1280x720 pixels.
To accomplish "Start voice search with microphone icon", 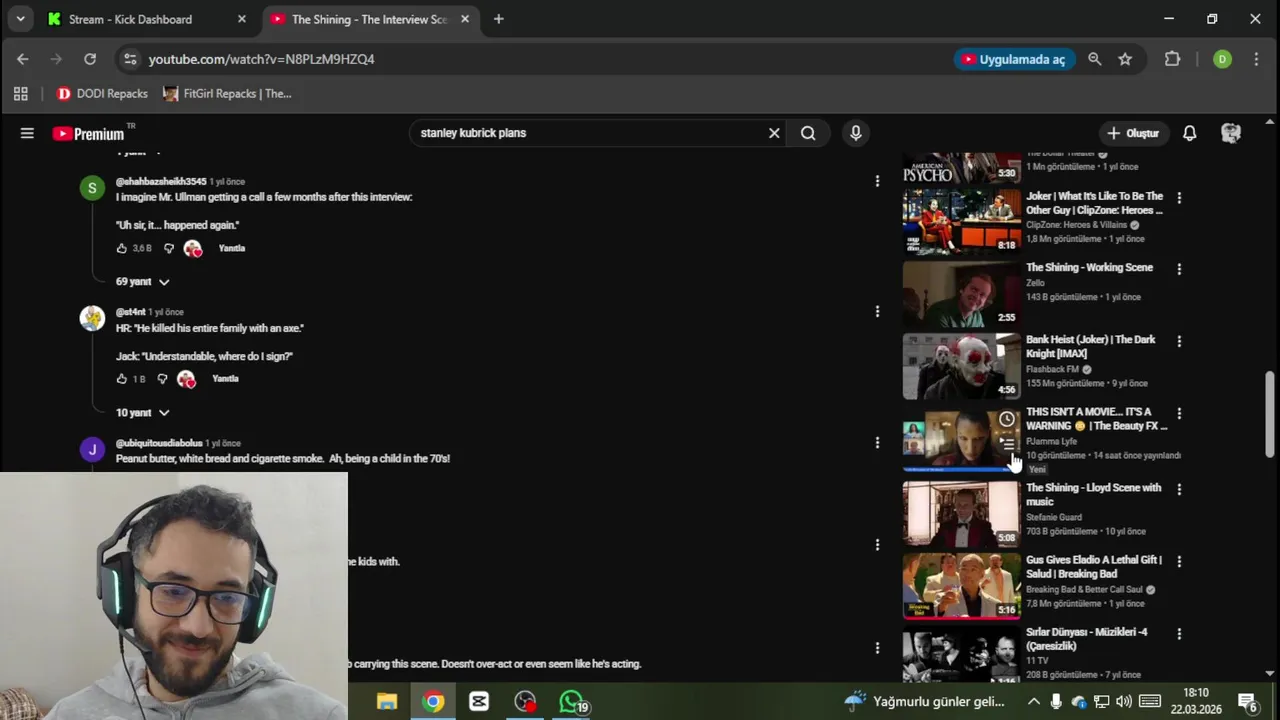I will 855,133.
